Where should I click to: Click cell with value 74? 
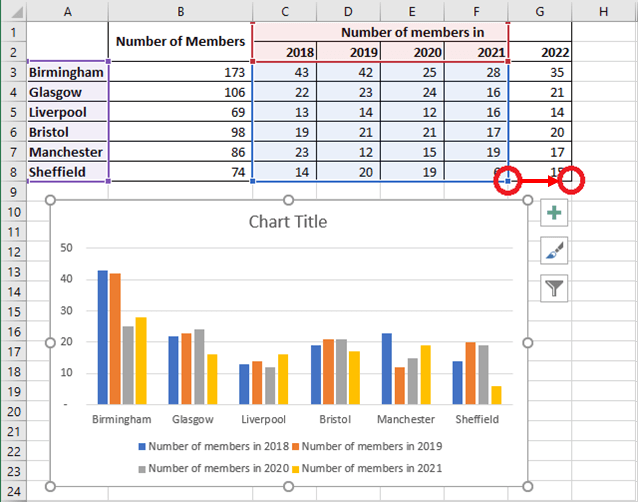180,172
